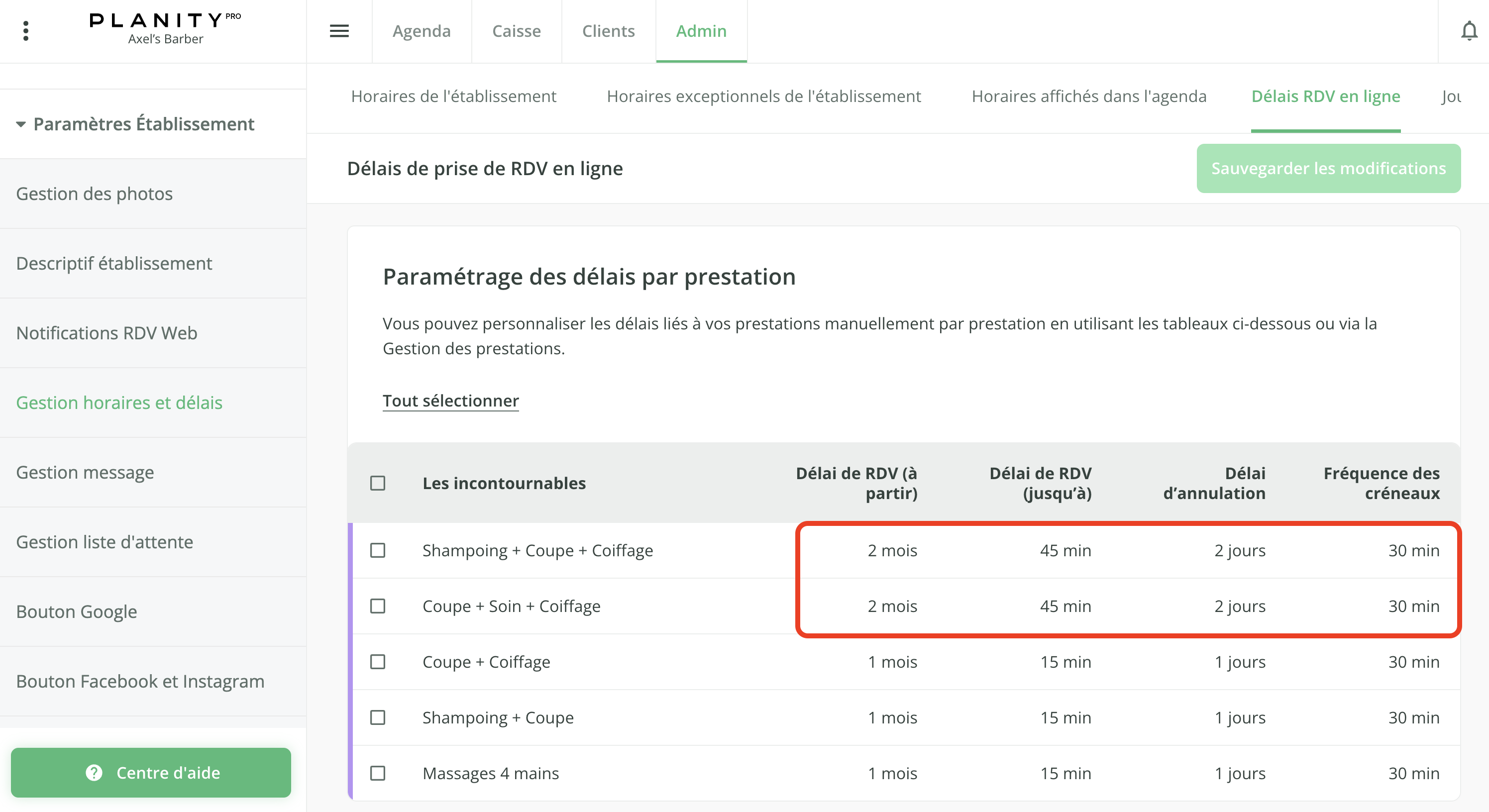Viewport: 1489px width, 812px height.
Task: Open the Caisse tab
Action: (x=516, y=31)
